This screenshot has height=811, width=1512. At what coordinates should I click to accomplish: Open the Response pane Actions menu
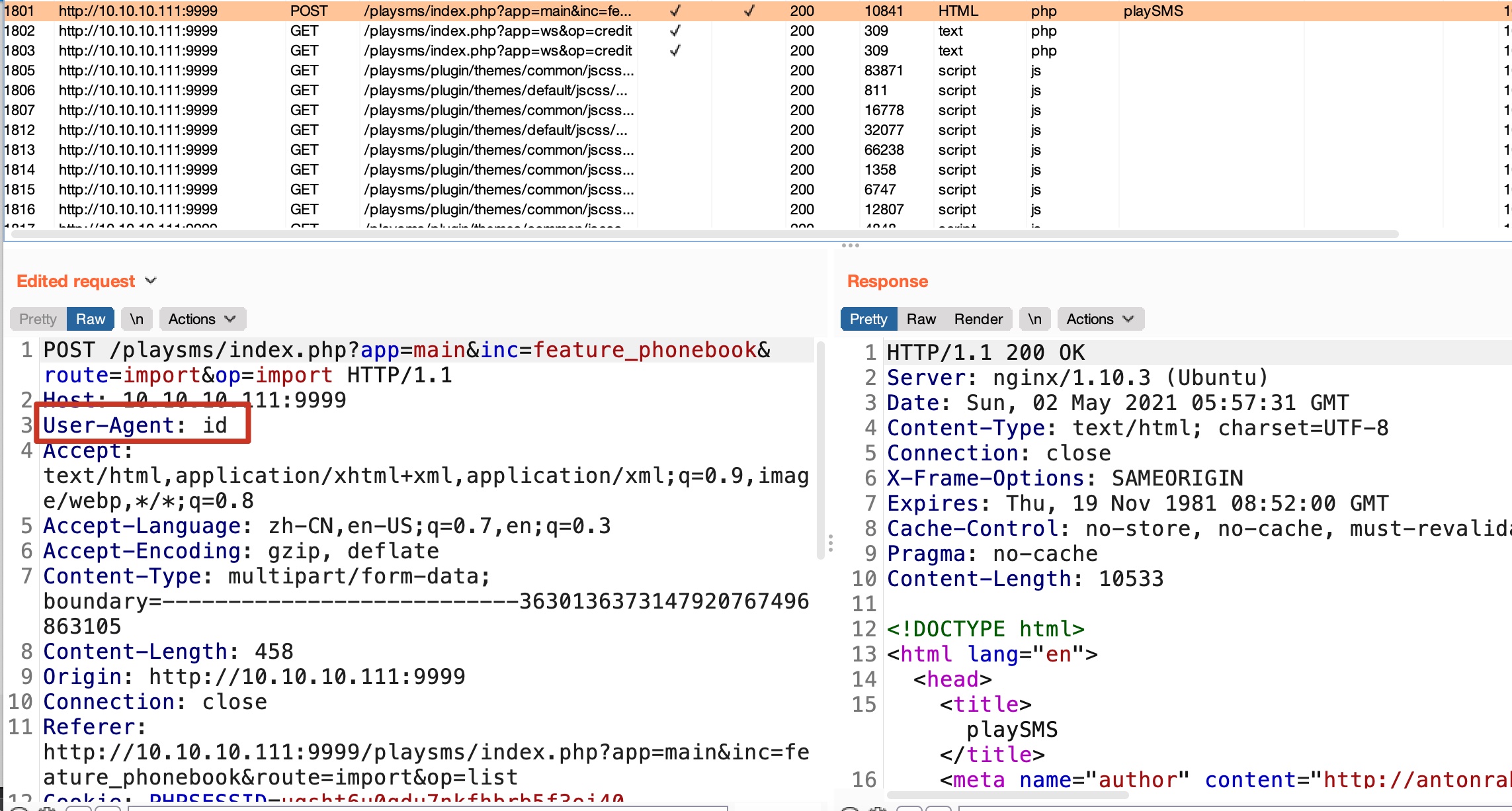1100,319
